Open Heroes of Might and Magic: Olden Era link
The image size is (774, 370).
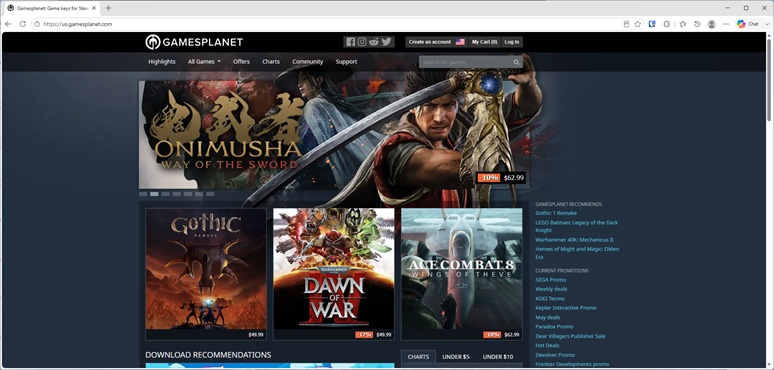pos(577,253)
